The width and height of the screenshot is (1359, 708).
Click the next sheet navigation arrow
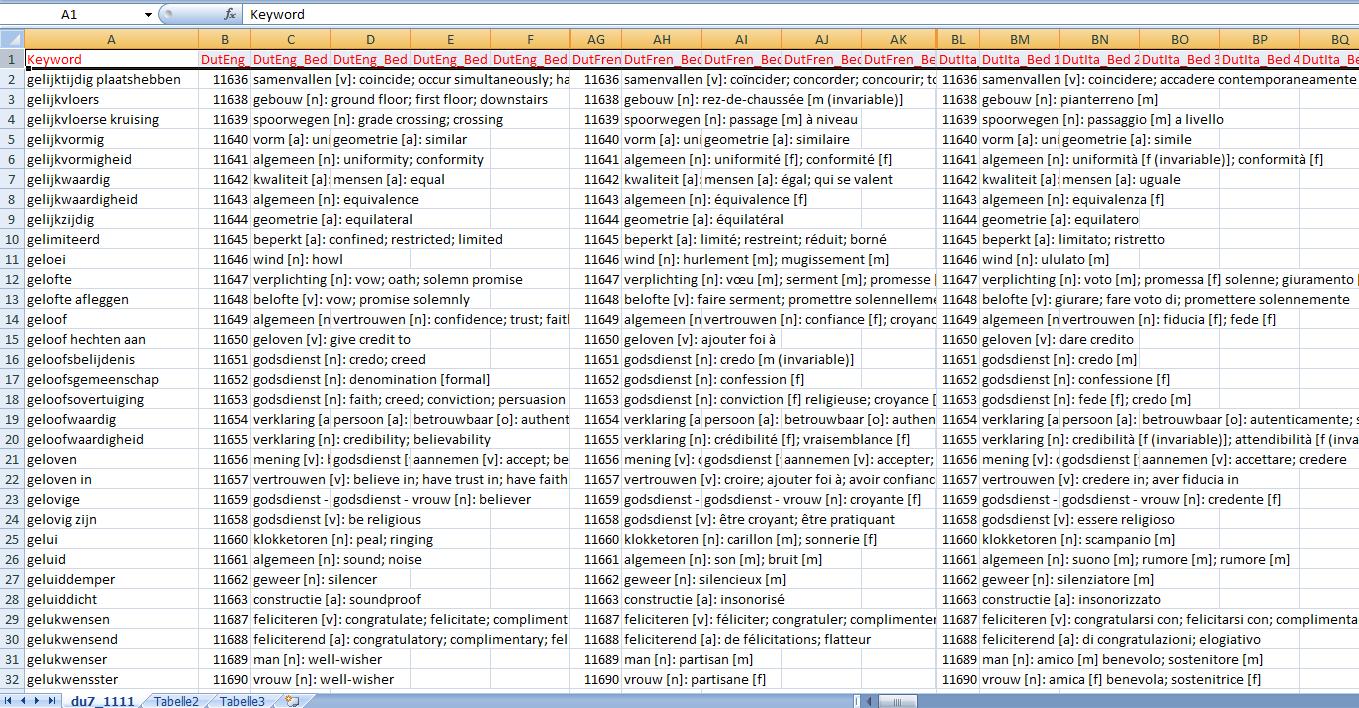coord(38,701)
